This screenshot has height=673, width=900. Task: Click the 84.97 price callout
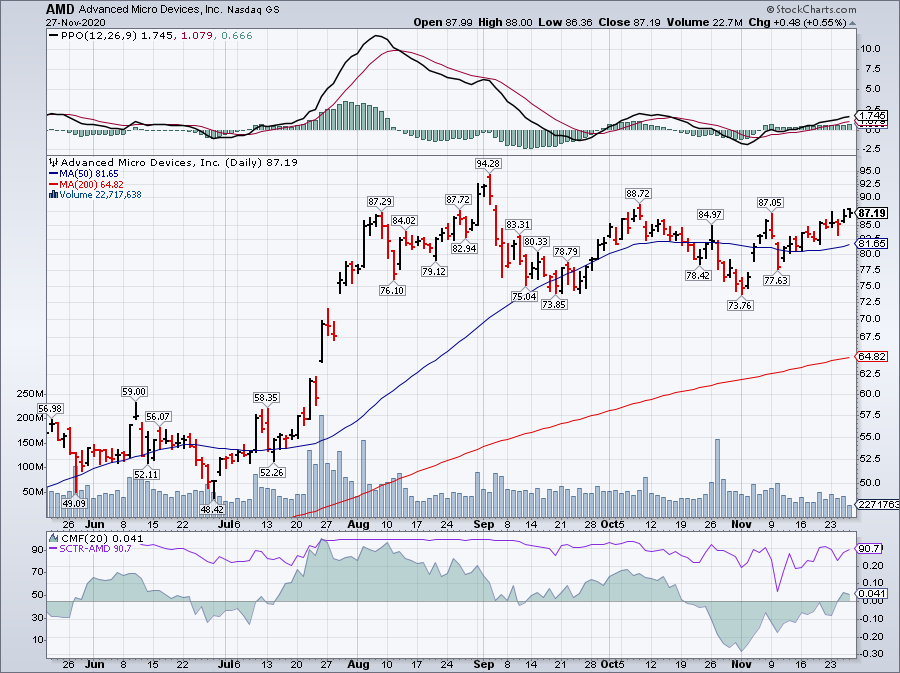[x=710, y=215]
